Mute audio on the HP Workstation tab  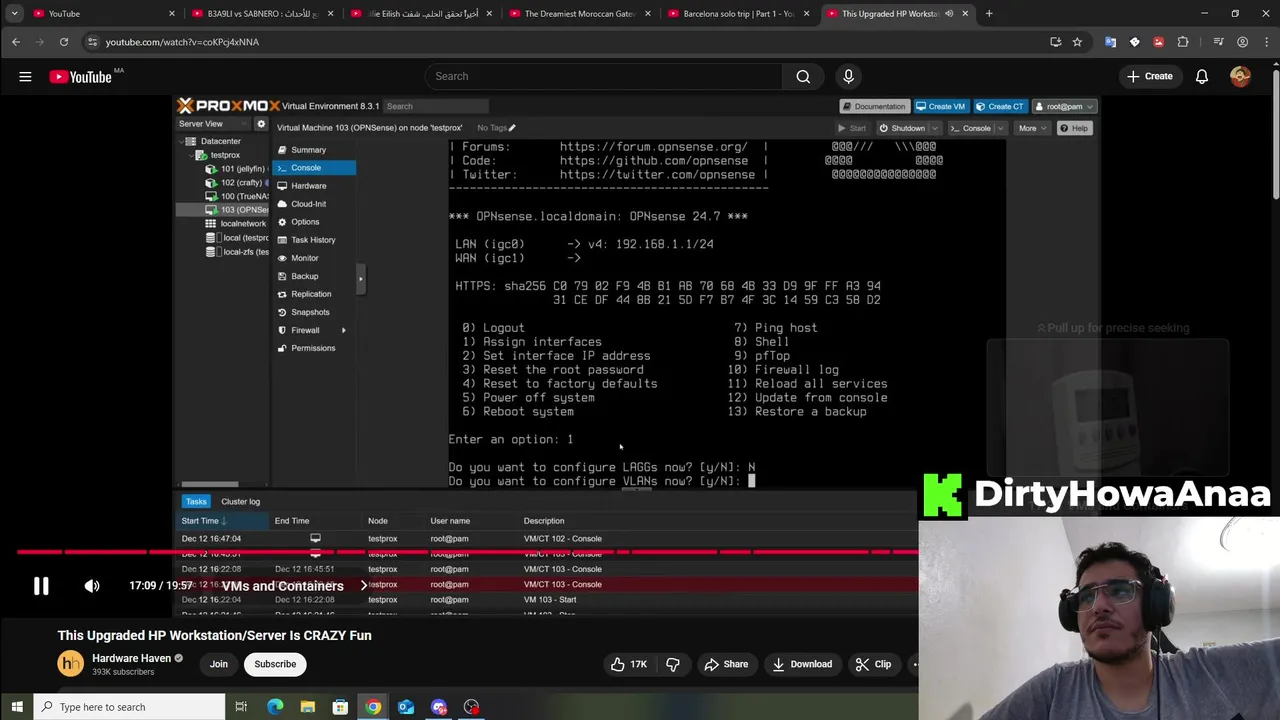[x=949, y=14]
